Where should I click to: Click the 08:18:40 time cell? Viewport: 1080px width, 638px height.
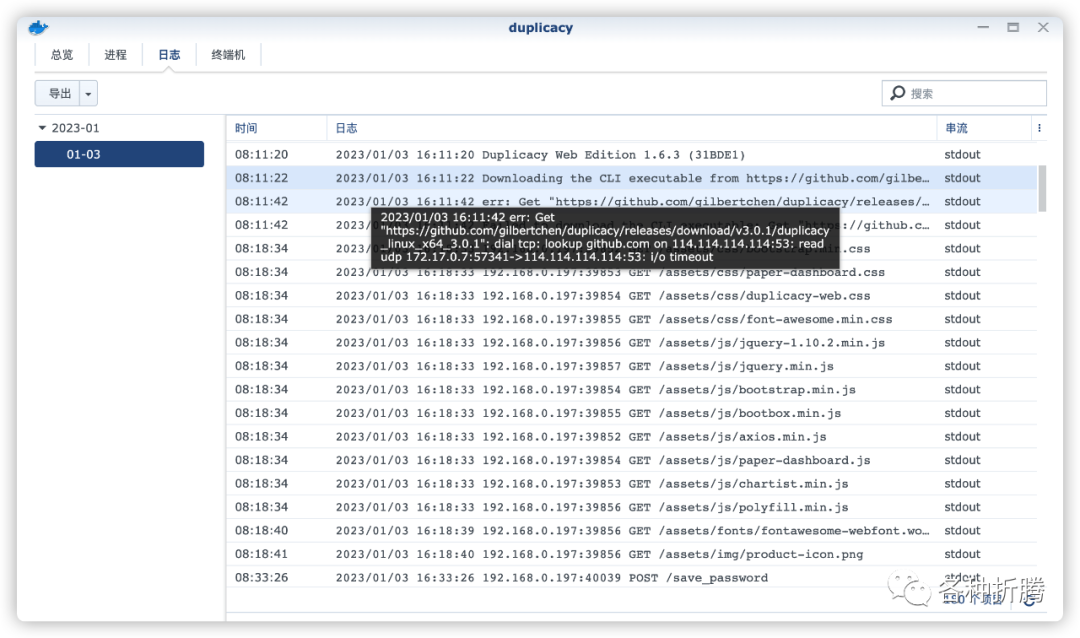pos(261,531)
